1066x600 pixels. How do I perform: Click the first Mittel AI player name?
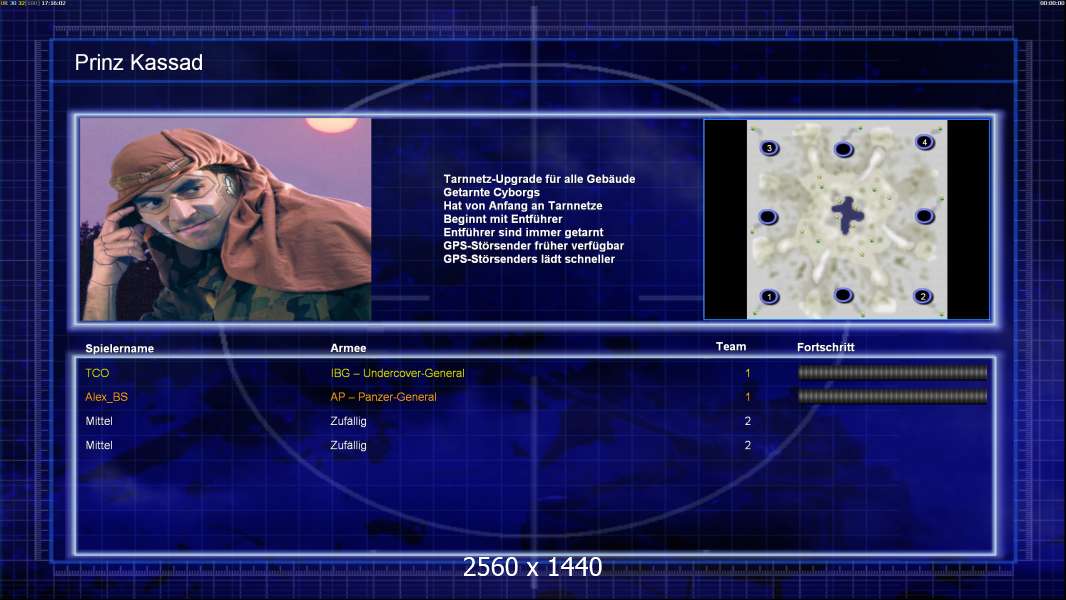[99, 421]
